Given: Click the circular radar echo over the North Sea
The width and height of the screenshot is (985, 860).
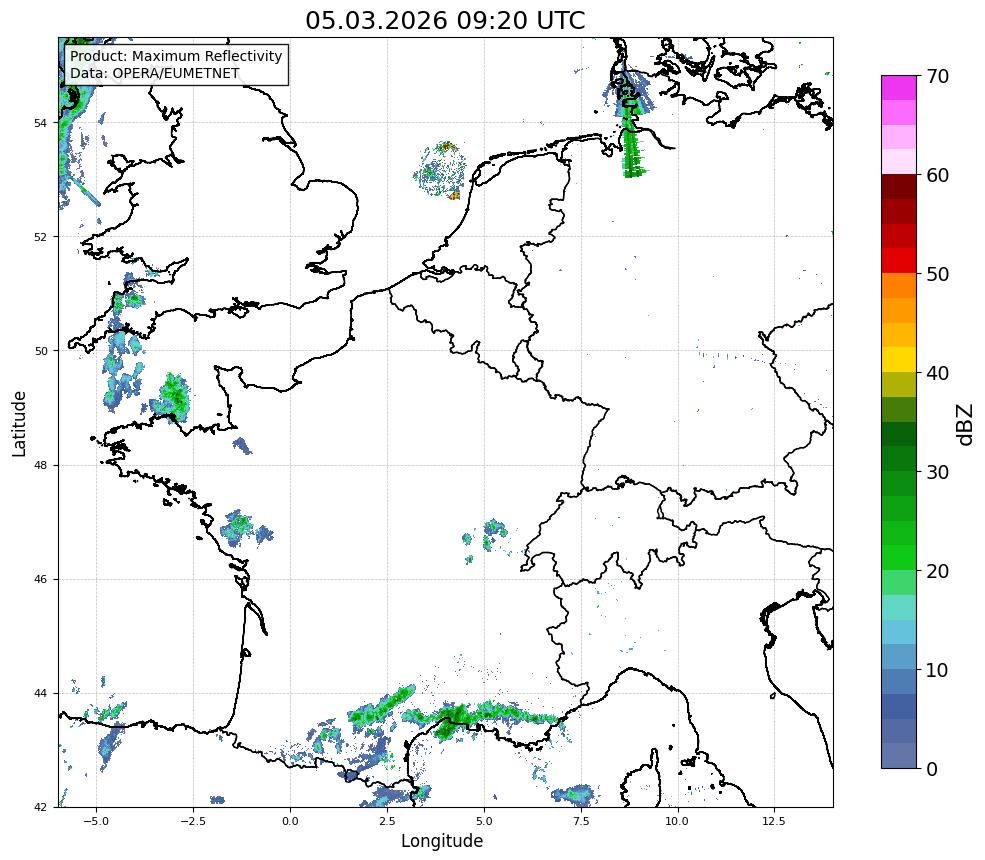Looking at the screenshot, I should point(440,170).
